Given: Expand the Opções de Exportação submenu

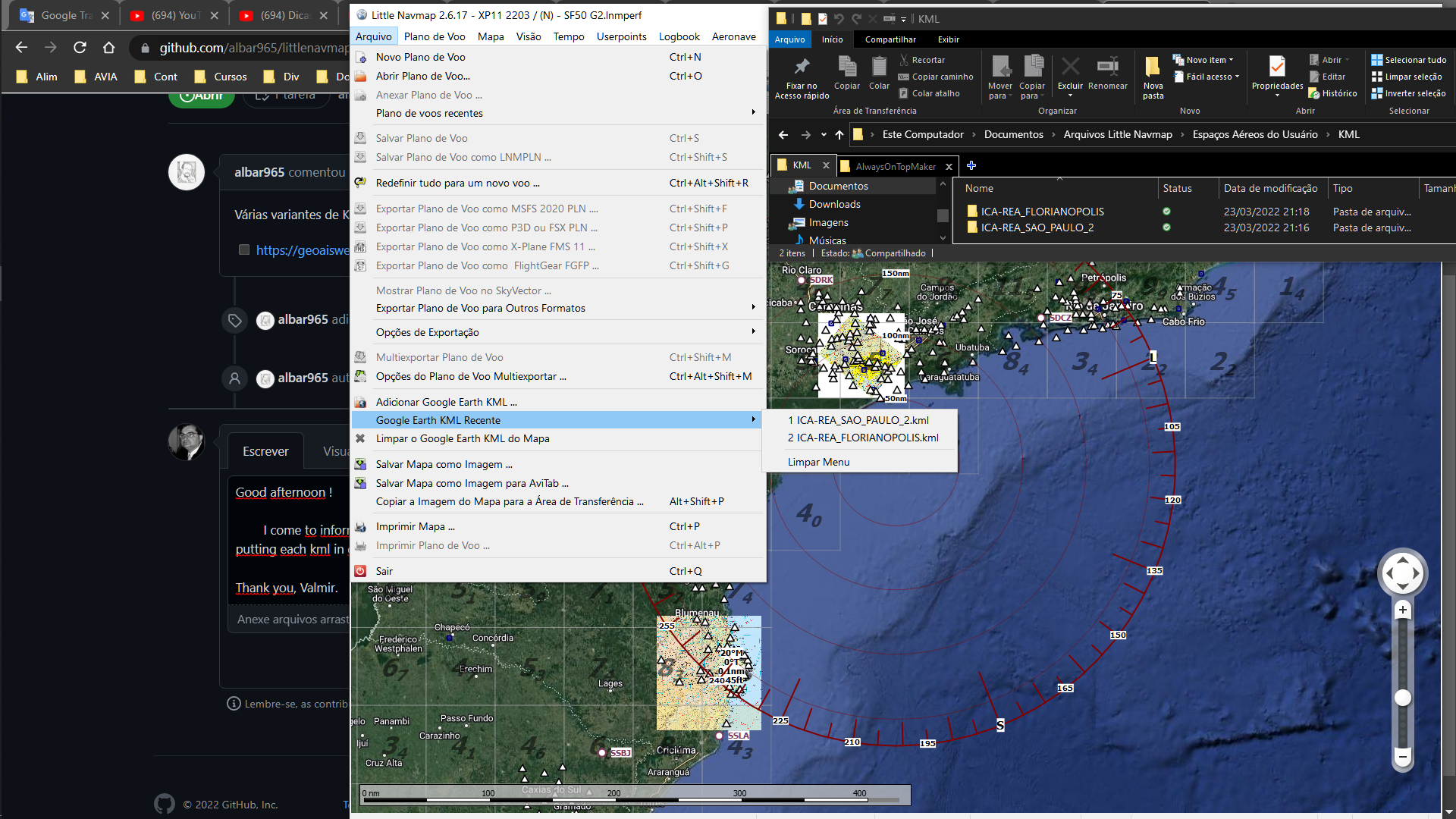Looking at the screenshot, I should (557, 332).
